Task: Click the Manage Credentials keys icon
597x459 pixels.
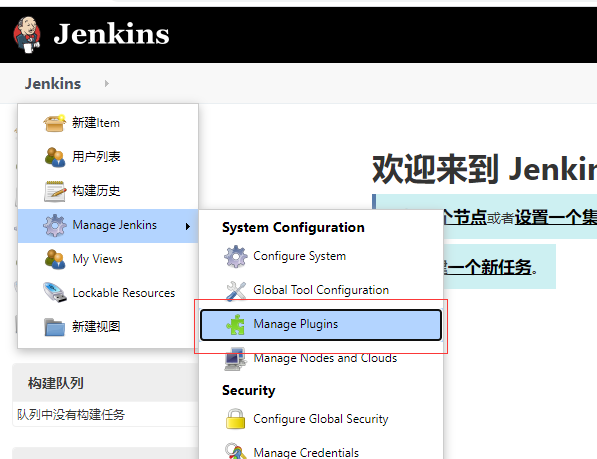Action: (x=235, y=450)
